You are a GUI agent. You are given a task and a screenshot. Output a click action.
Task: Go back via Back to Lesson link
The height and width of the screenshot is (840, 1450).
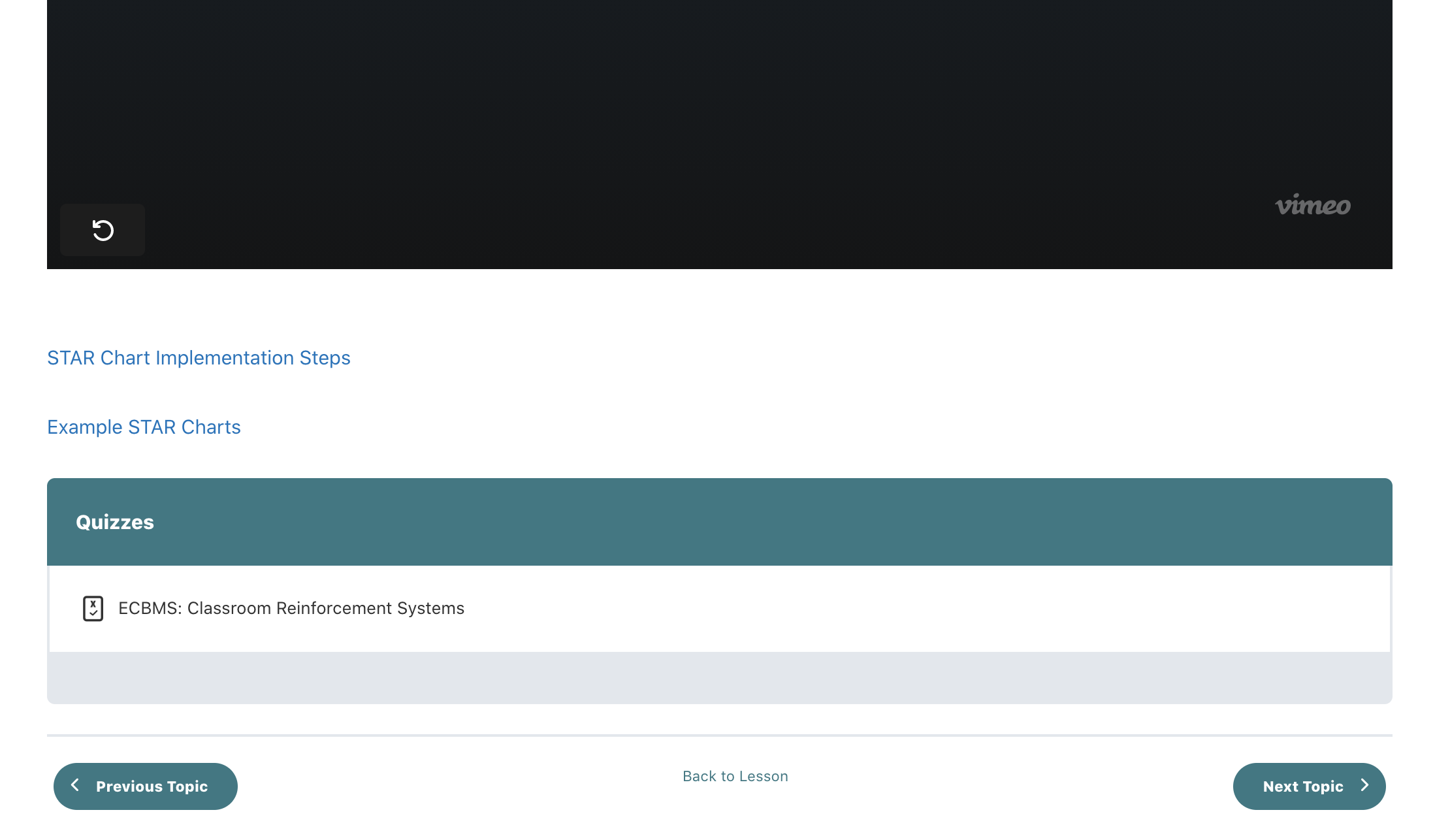[735, 776]
